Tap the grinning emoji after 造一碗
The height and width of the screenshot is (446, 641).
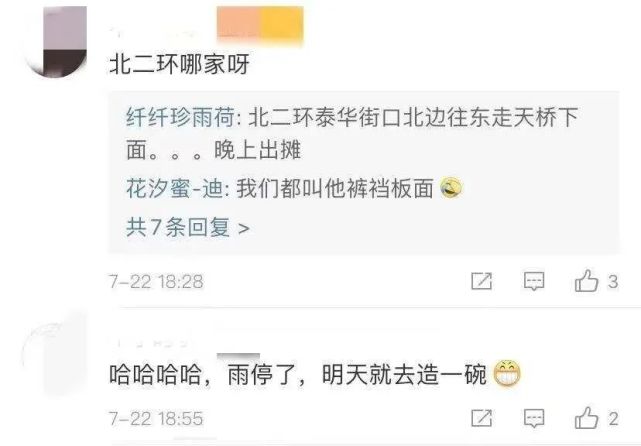click(507, 374)
